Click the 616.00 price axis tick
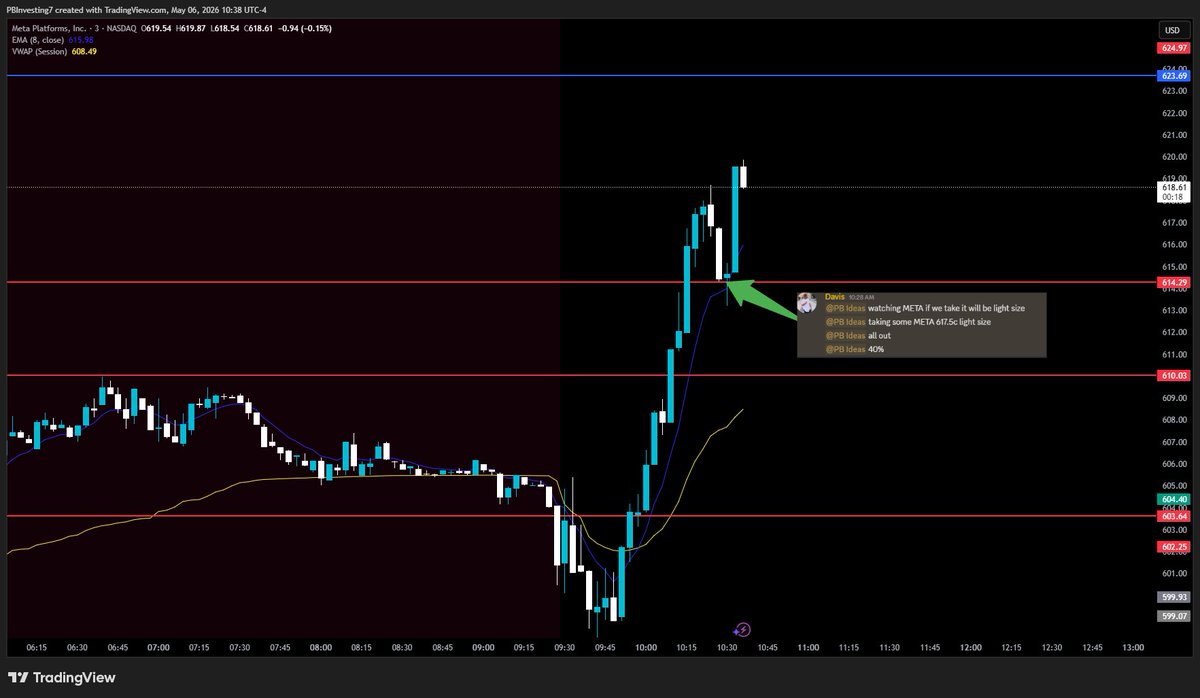 click(1173, 244)
